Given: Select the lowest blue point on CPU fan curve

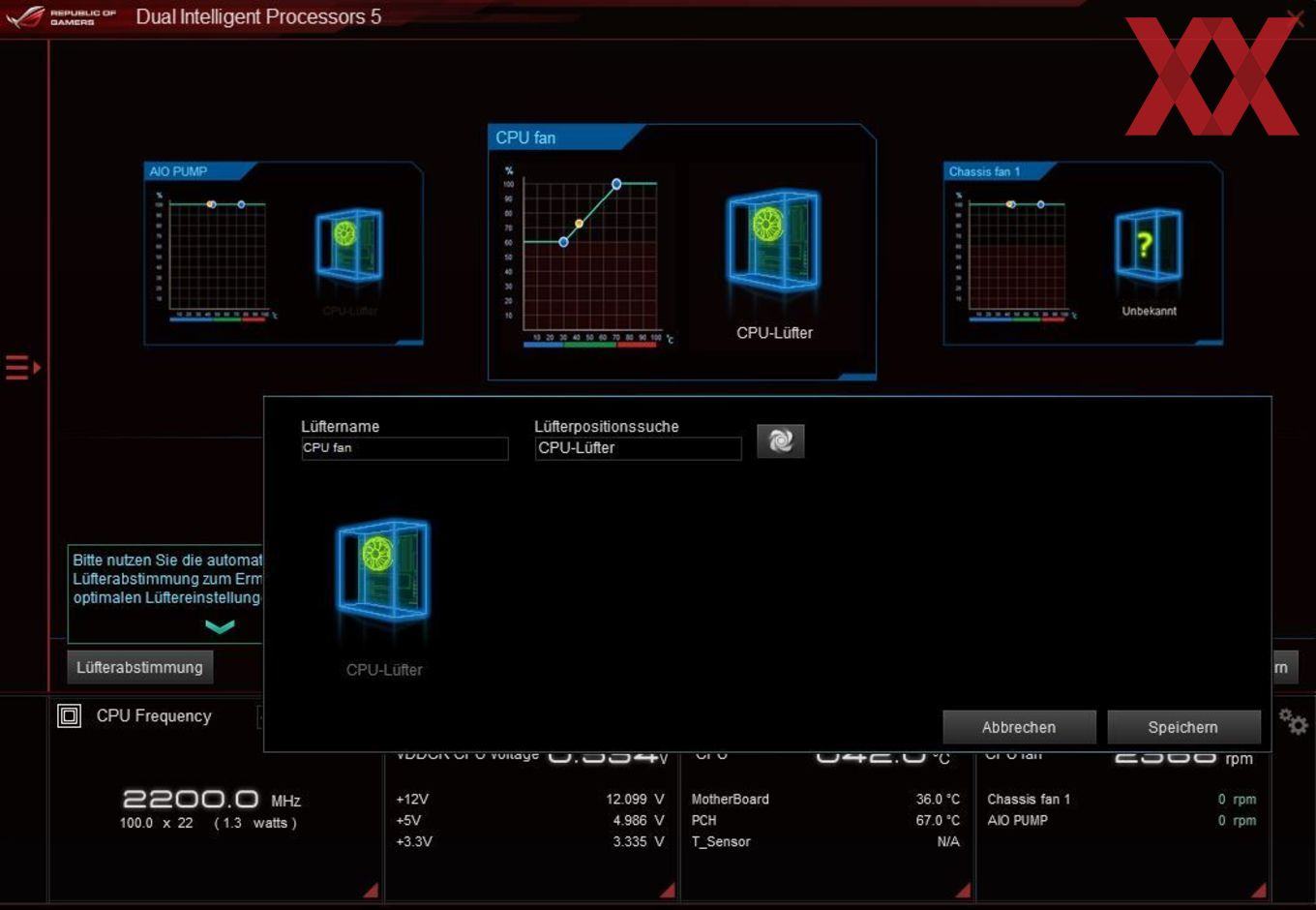Looking at the screenshot, I should point(563,242).
